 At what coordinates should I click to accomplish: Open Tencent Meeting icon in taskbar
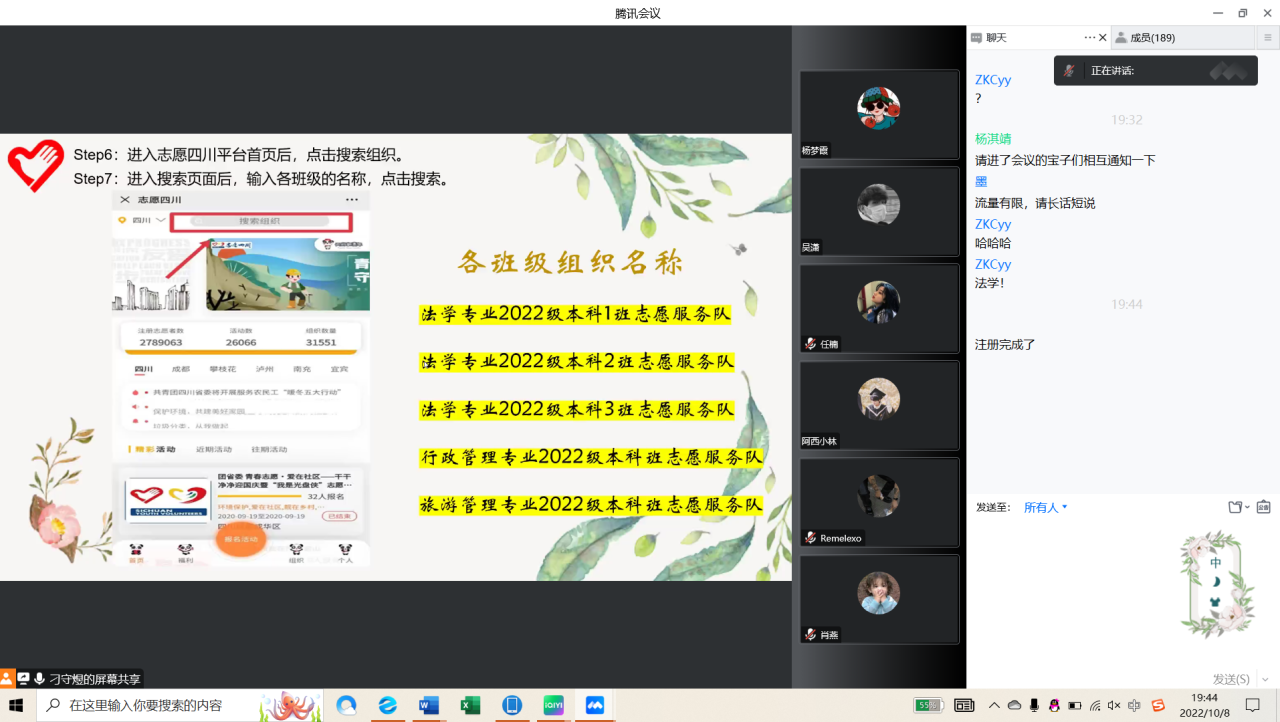pos(595,705)
